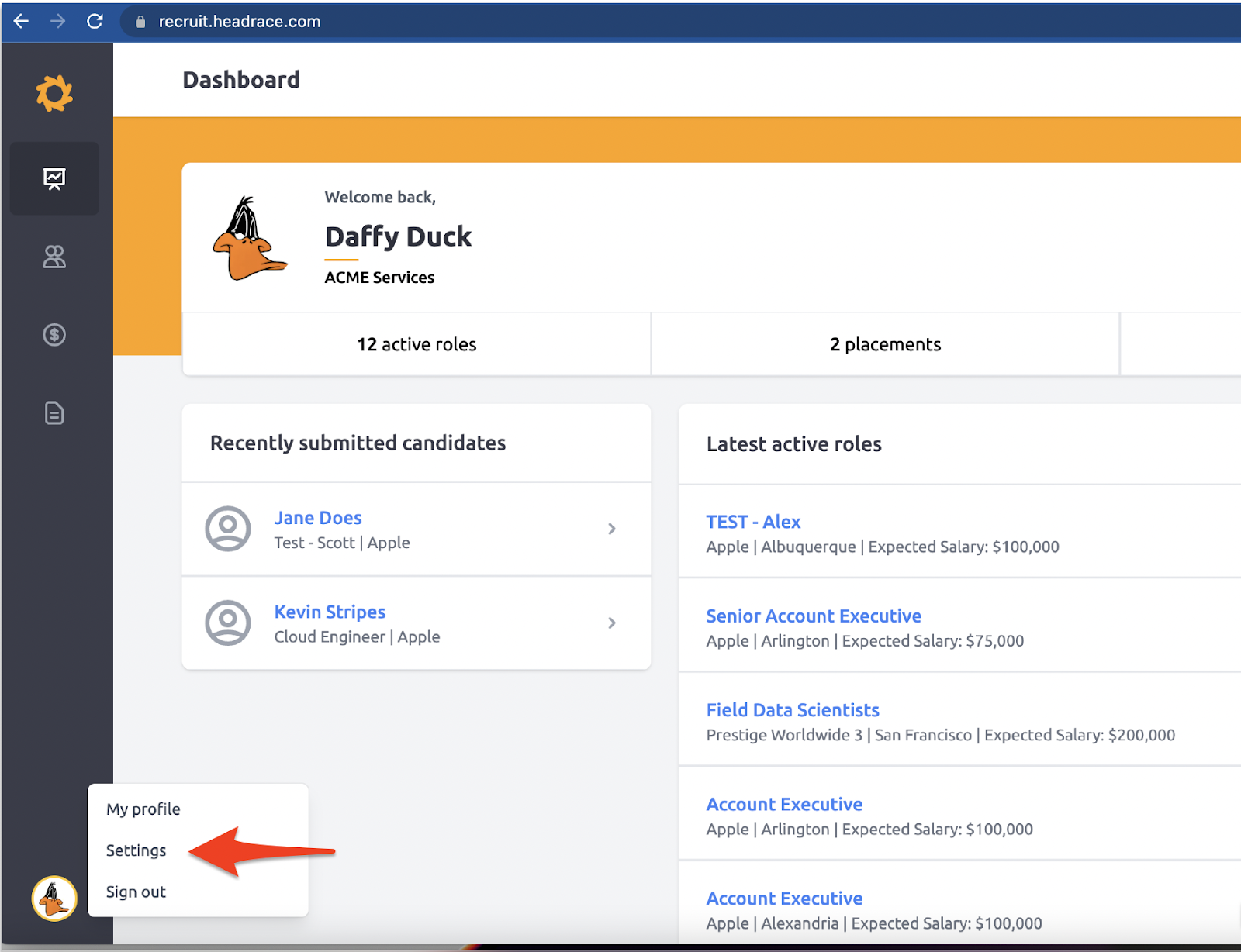
Task: Select My profile from menu
Action: click(x=143, y=809)
